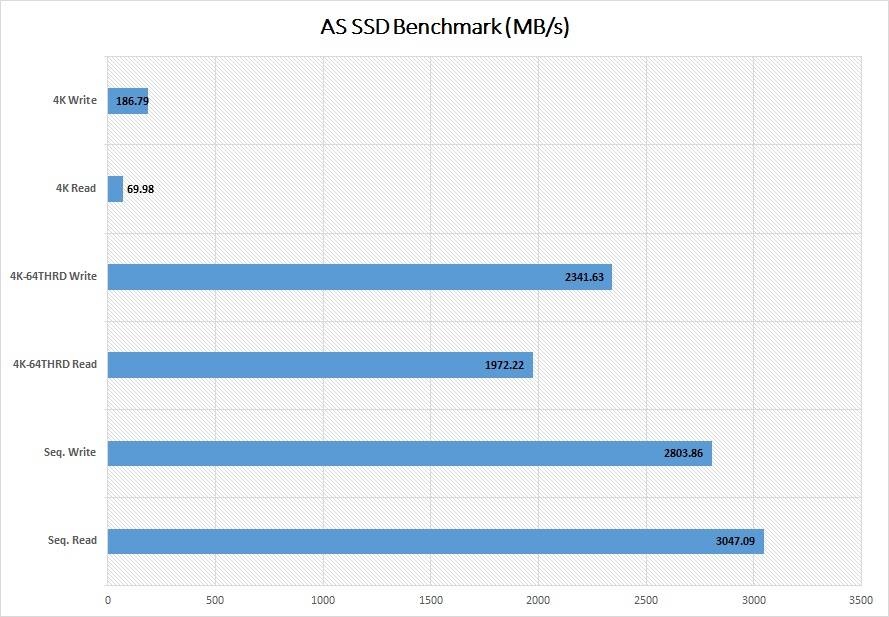Click the Seq. Read axis label

point(72,540)
